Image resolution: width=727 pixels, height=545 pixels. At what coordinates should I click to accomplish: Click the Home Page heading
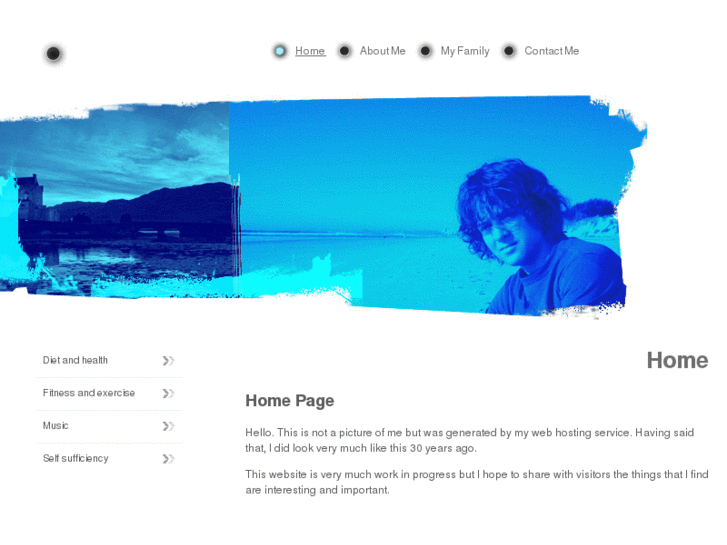pyautogui.click(x=290, y=401)
